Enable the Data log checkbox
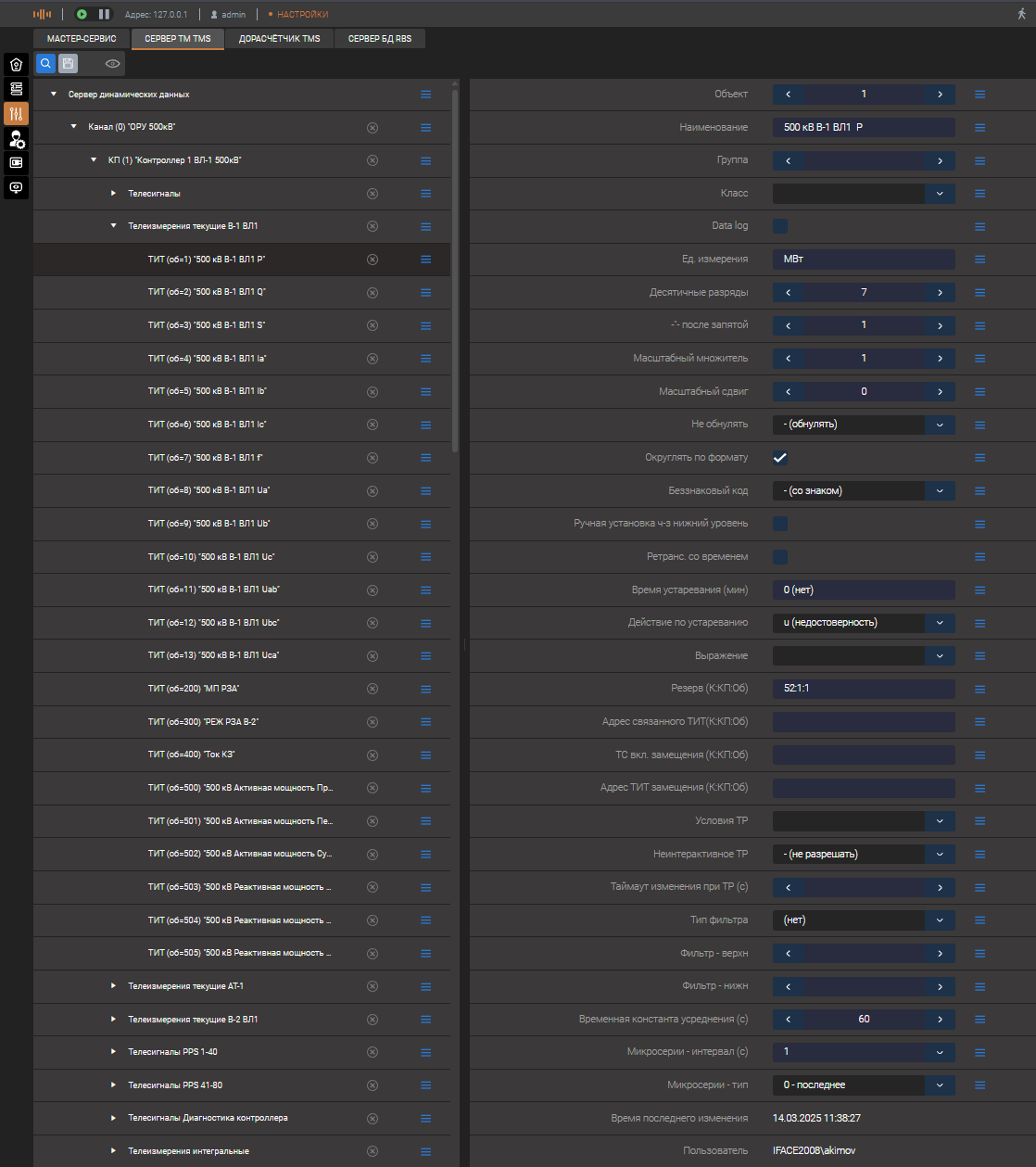1036x1167 pixels. (x=780, y=226)
